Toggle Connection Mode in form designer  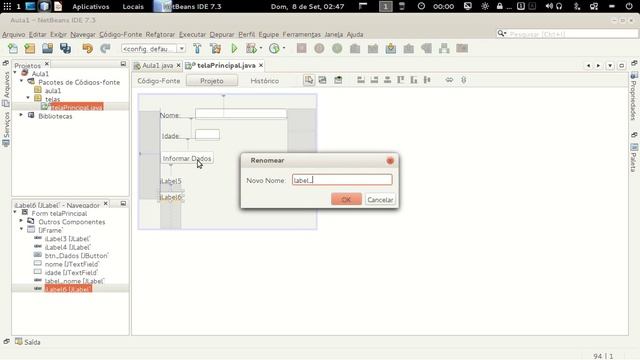322,80
